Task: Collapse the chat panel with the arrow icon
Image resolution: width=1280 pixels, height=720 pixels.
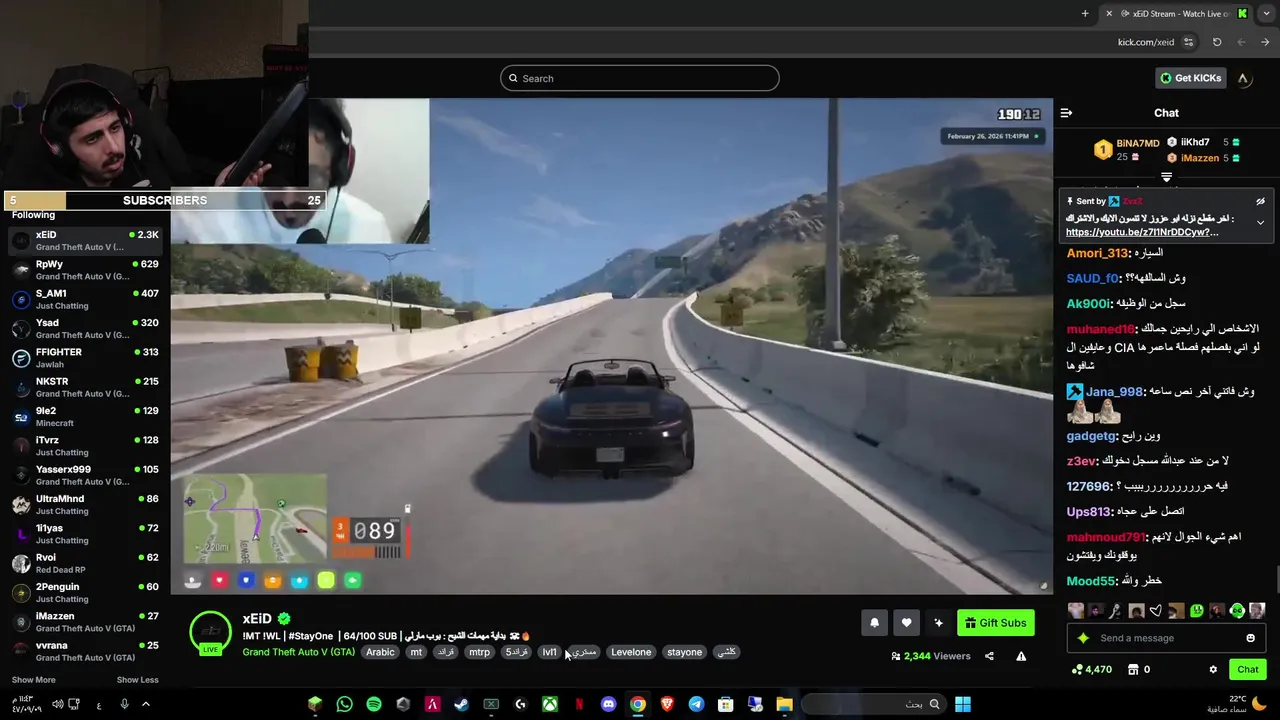Action: pyautogui.click(x=1066, y=113)
